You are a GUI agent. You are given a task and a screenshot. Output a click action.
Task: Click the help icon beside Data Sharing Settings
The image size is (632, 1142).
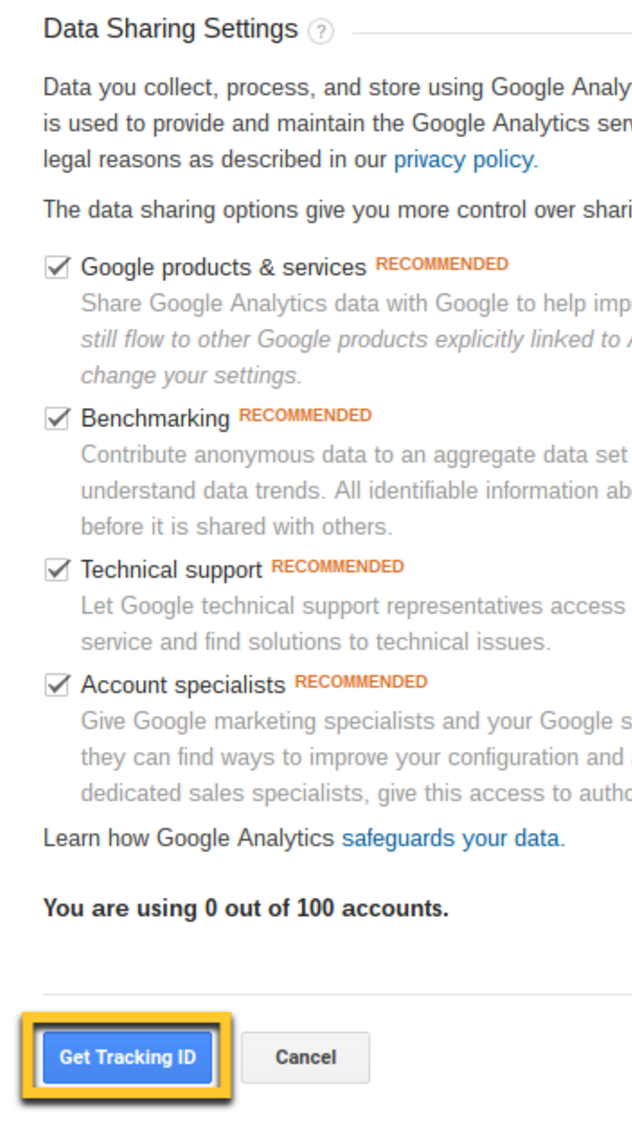tap(320, 32)
